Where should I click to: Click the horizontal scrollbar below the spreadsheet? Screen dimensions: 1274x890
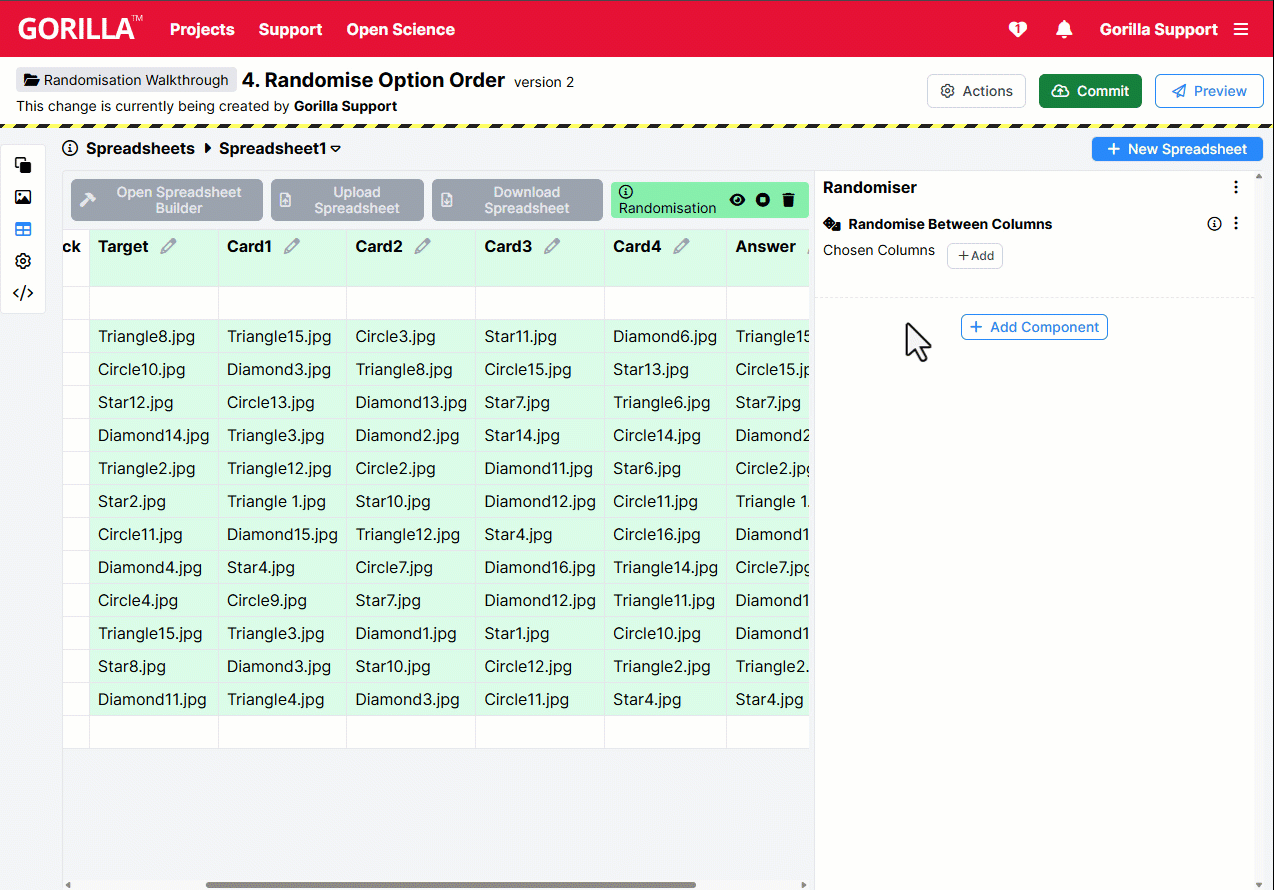point(450,884)
